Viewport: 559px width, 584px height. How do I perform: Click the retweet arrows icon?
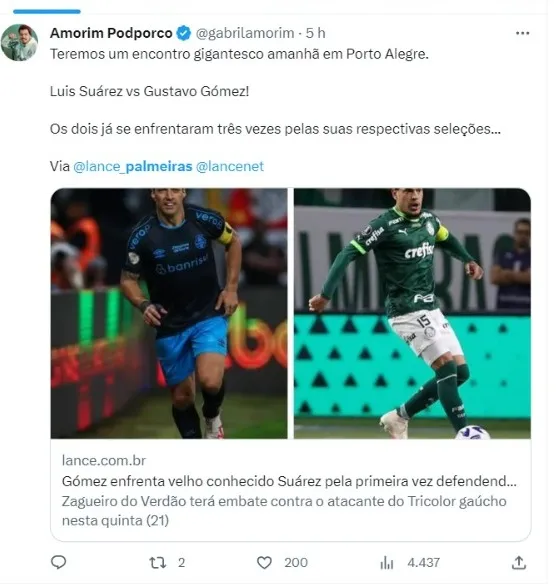(x=158, y=562)
